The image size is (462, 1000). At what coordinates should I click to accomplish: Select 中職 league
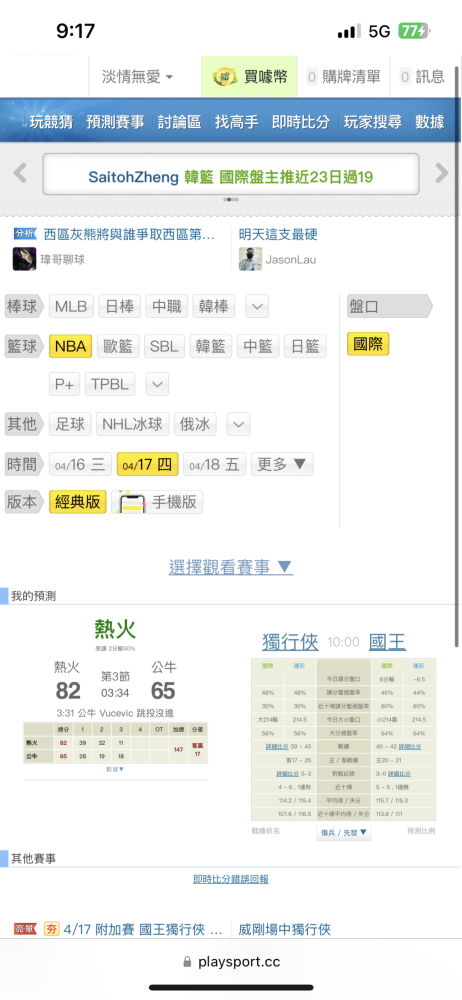(167, 306)
